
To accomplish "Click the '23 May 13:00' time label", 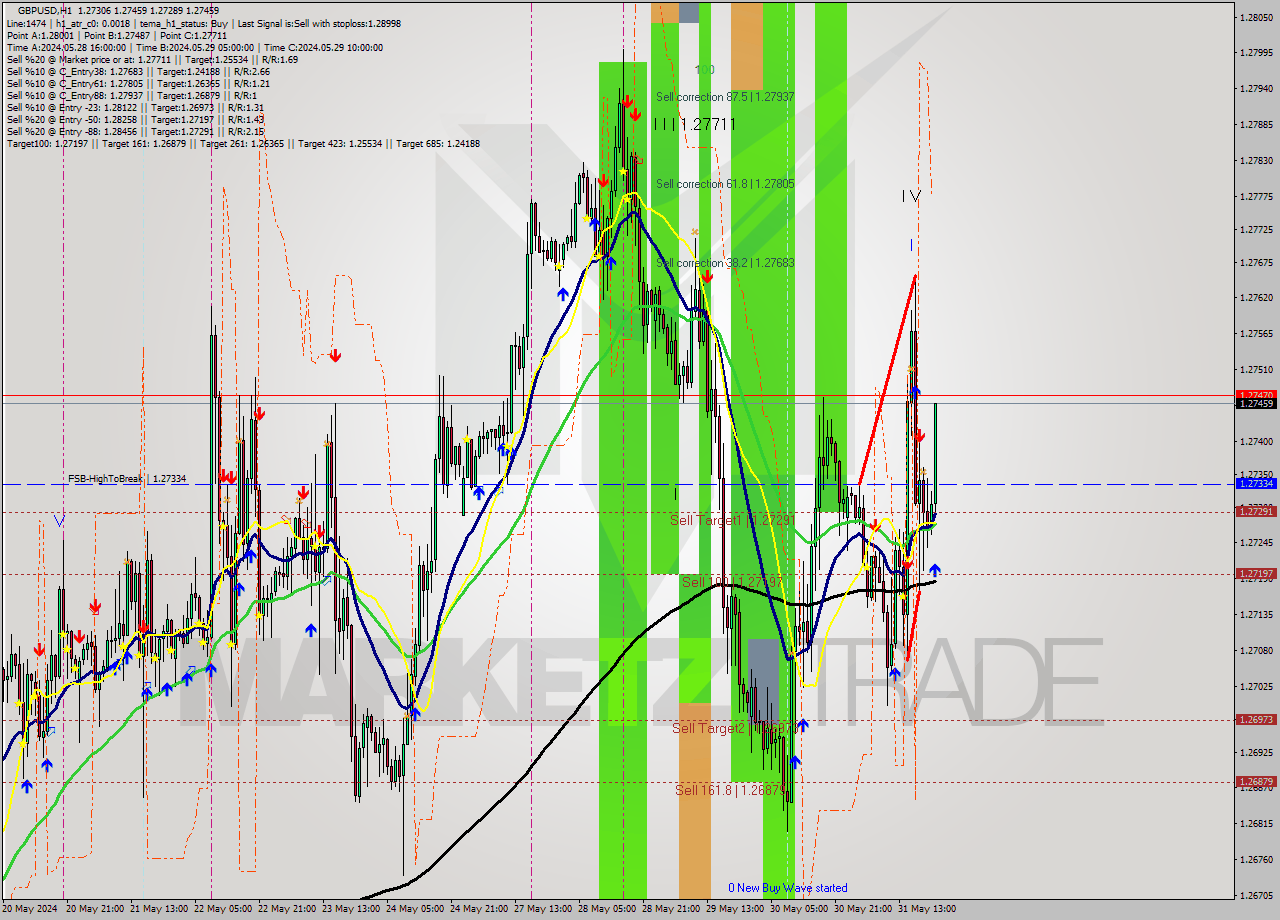I will (349, 909).
